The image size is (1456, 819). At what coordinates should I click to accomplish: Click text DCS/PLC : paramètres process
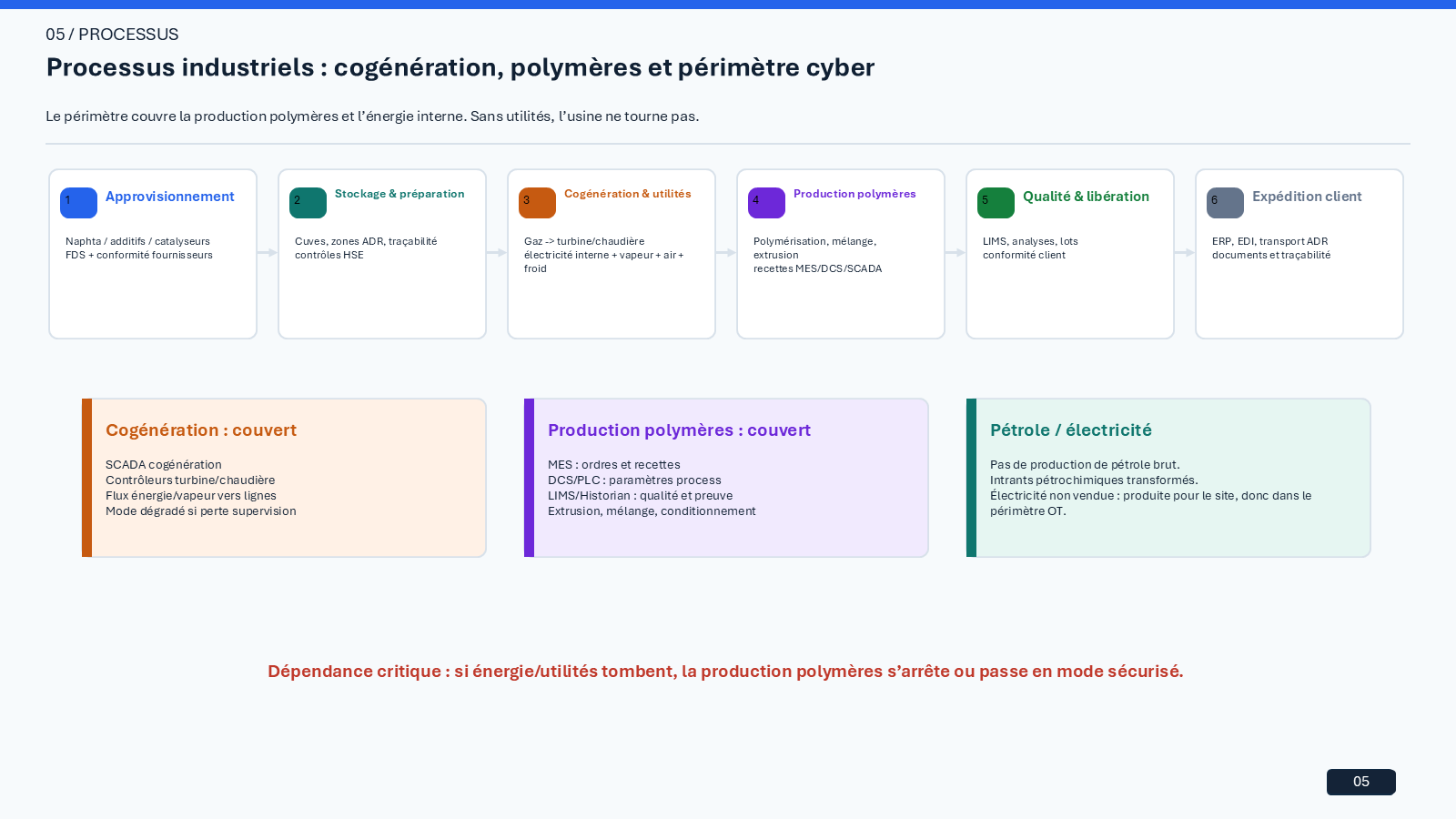click(x=634, y=480)
